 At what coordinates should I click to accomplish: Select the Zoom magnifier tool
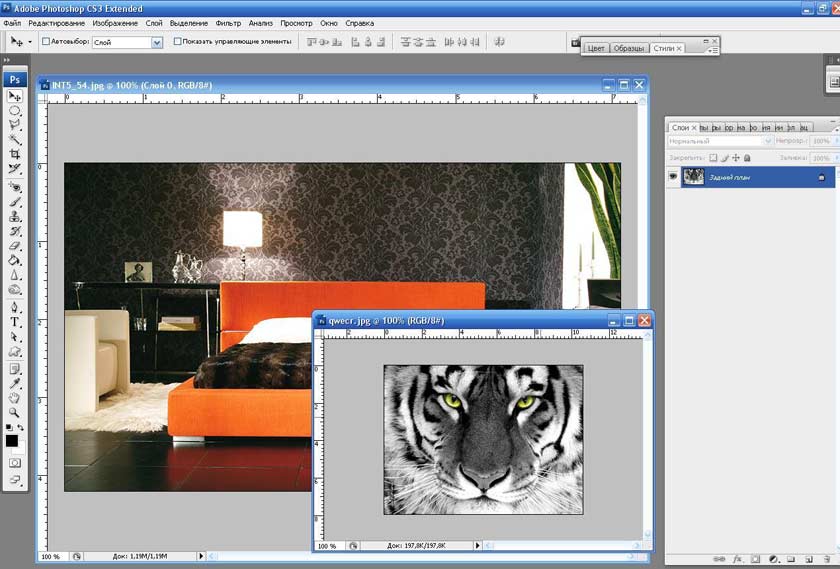15,412
